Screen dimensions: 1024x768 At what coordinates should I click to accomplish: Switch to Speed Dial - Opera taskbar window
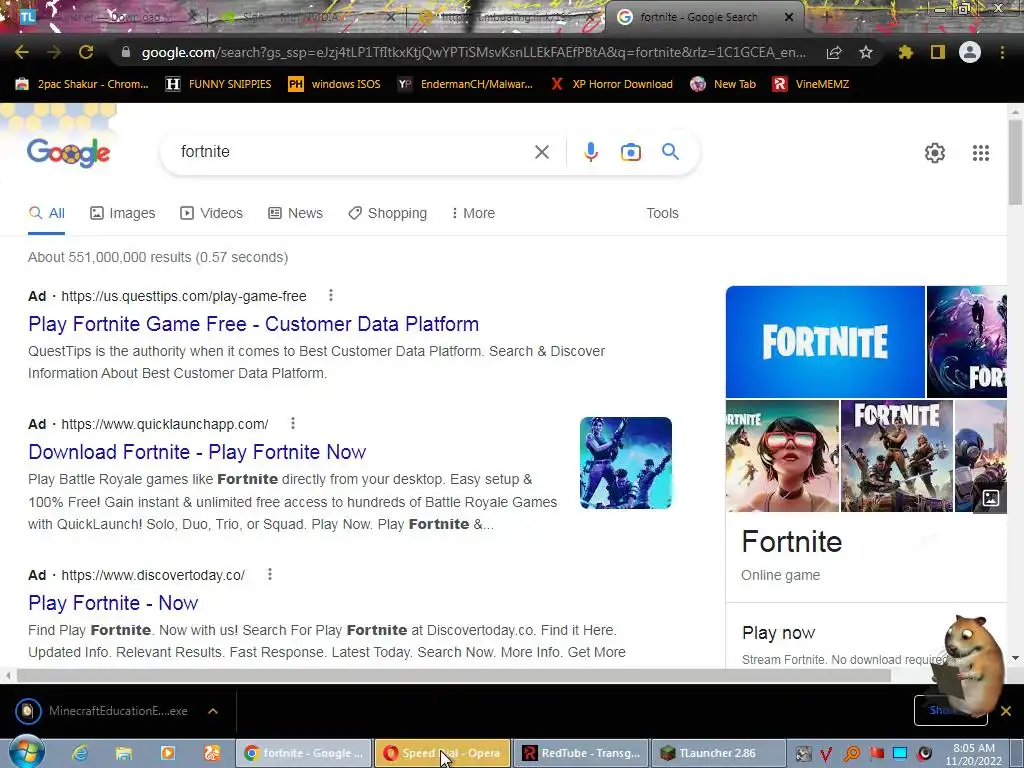coord(442,753)
